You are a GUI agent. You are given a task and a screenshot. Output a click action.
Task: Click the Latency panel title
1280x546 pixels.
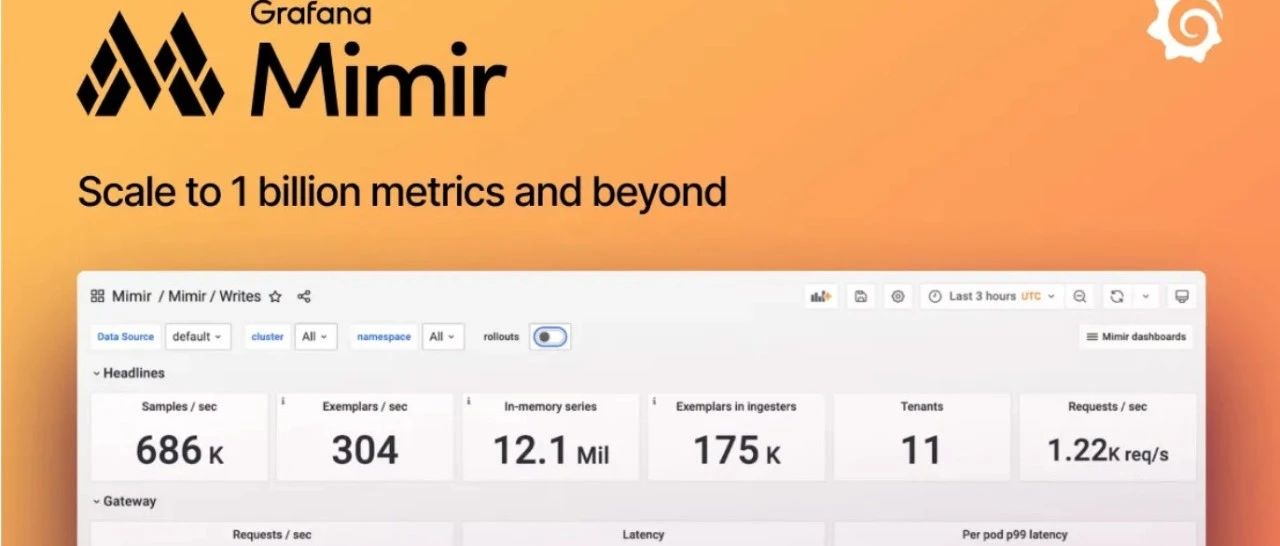point(643,535)
